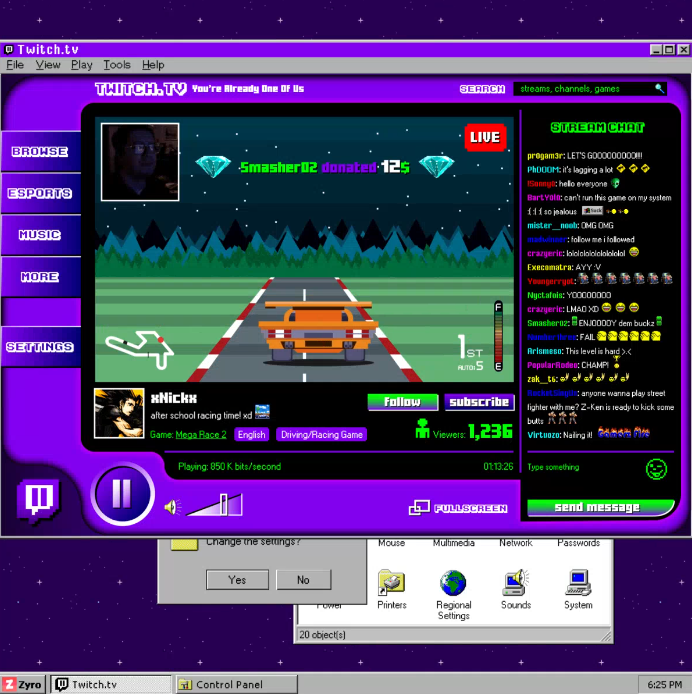This screenshot has width=692, height=694.
Task: Open the View menu
Action: click(48, 65)
